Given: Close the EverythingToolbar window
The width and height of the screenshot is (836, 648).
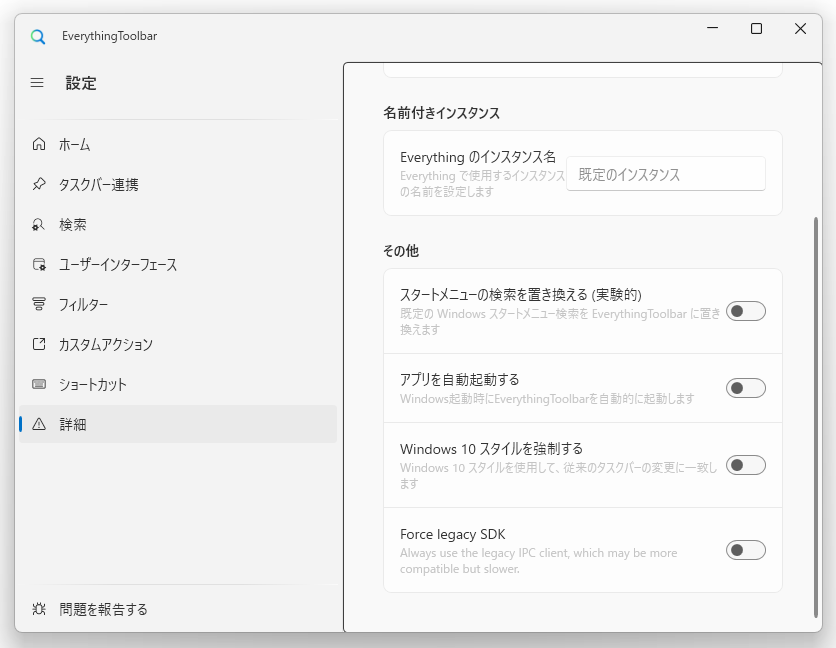Looking at the screenshot, I should [x=800, y=28].
